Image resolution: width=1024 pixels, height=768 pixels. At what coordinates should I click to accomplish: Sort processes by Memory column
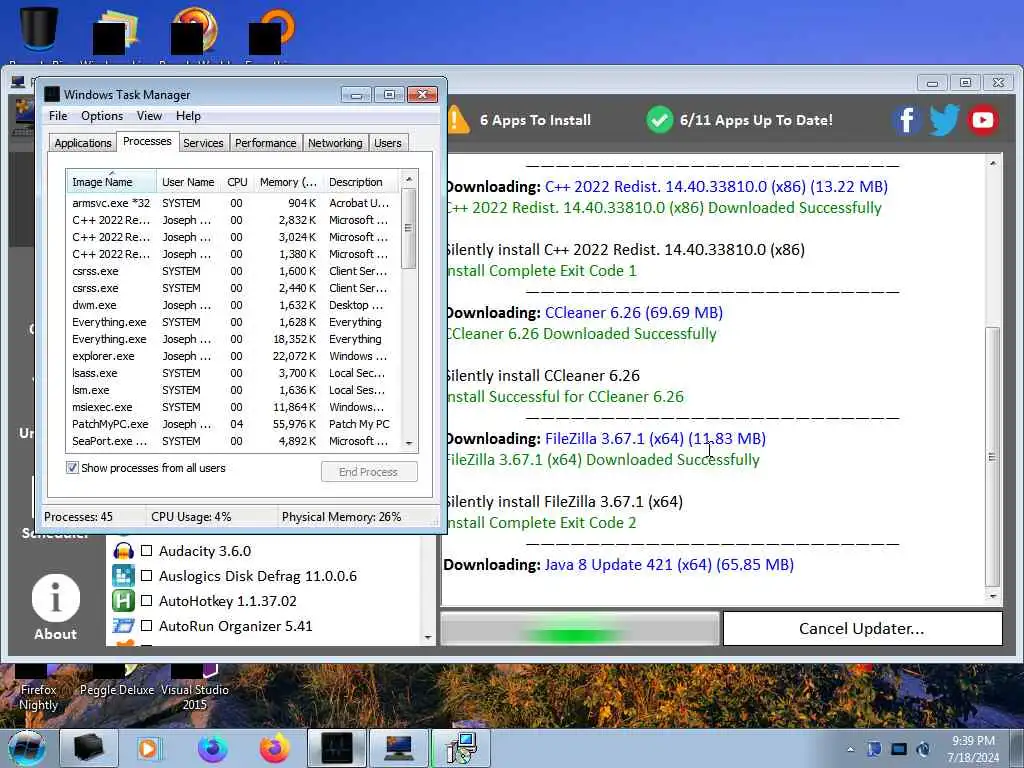(x=288, y=182)
